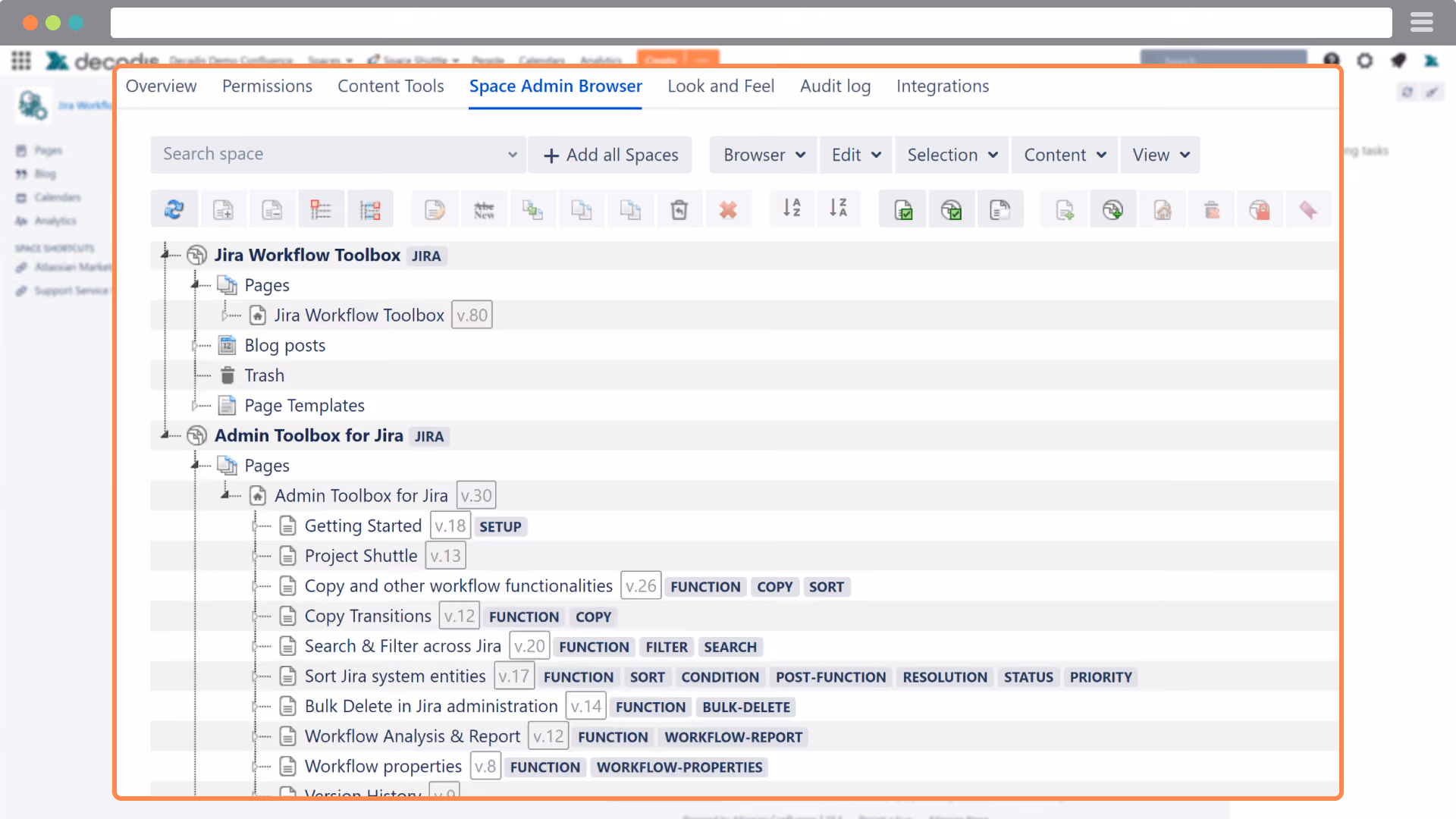Click the trash bin with red X icon

(1212, 209)
